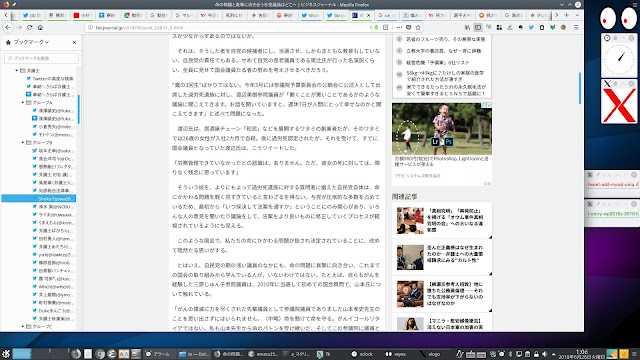Click the xclock analog clock face
The width and height of the screenshot is (640, 360).
(x=619, y=59)
